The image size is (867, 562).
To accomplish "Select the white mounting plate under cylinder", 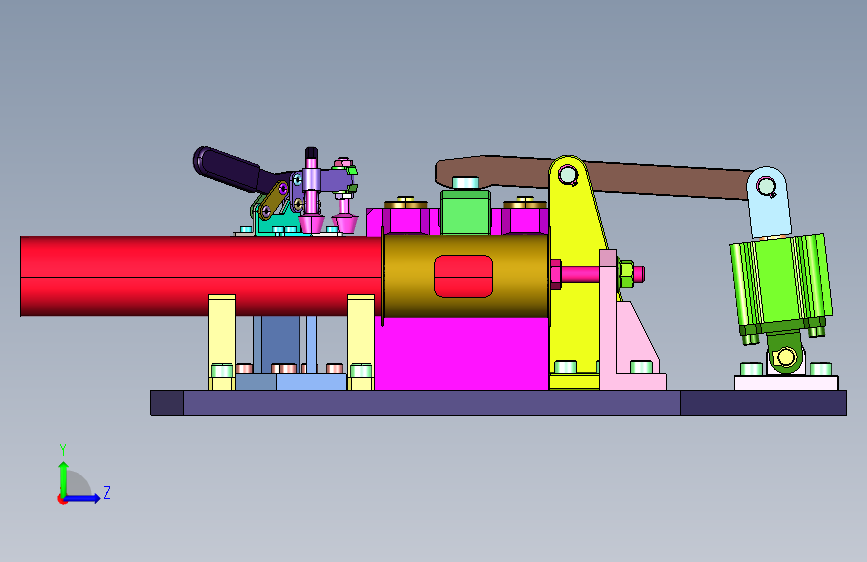I will coord(786,383).
